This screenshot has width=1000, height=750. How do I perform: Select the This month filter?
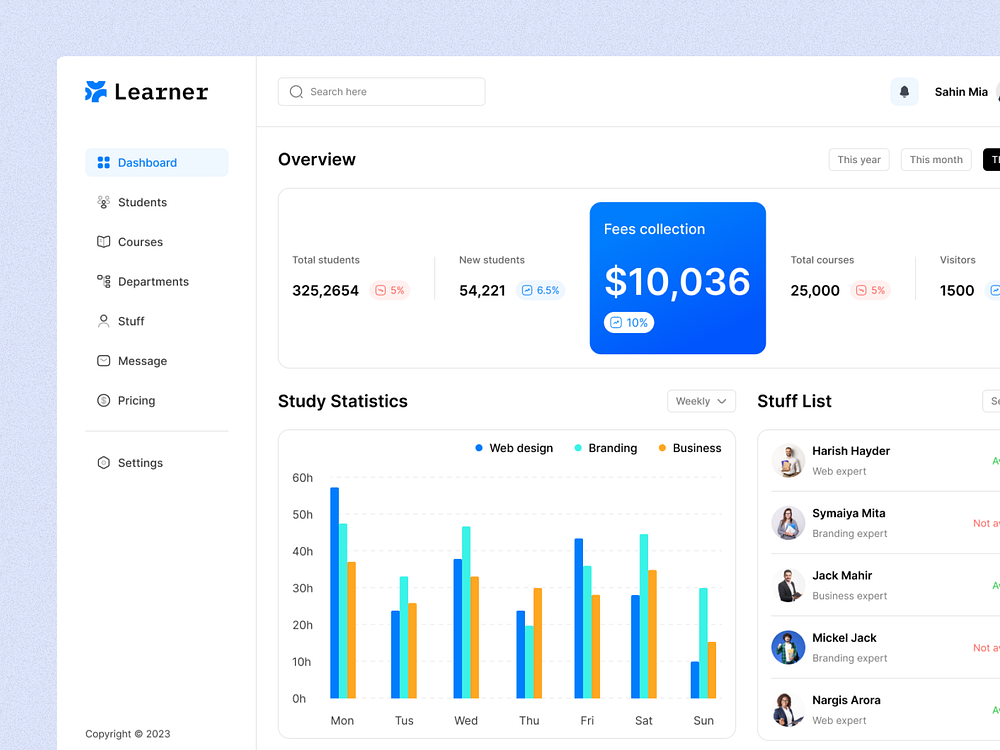[x=936, y=160]
